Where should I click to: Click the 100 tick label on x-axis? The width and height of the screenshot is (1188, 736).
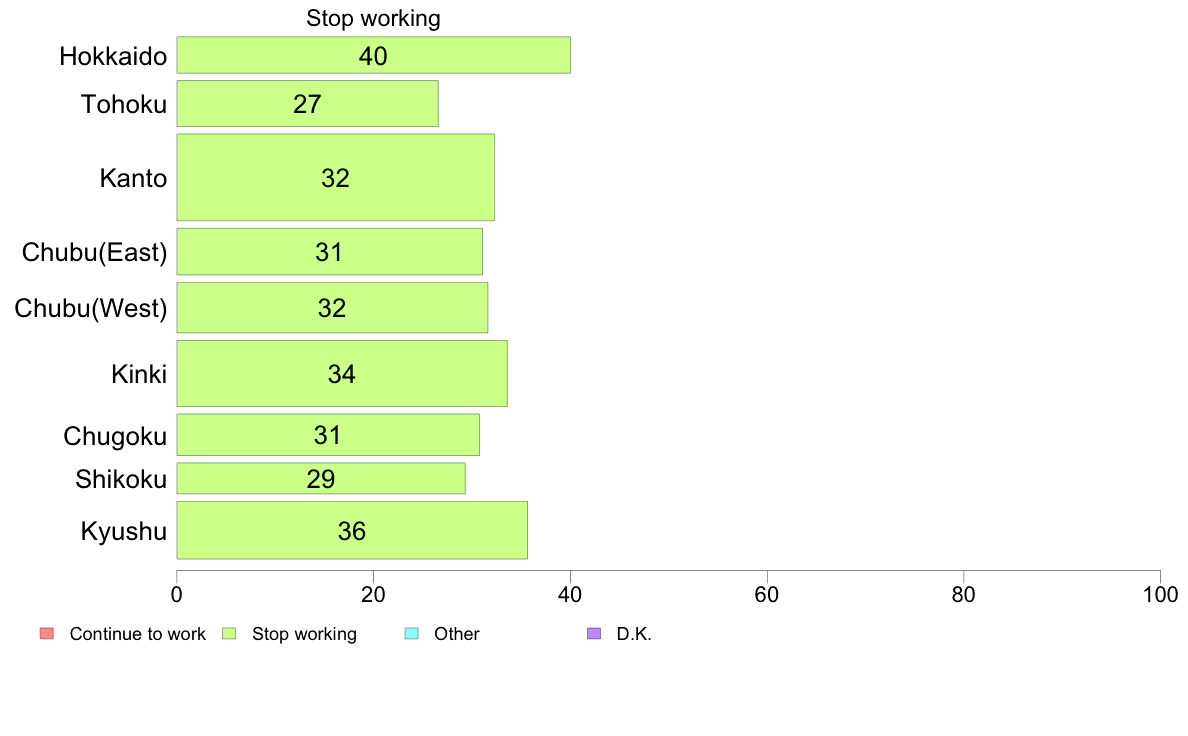[1160, 594]
